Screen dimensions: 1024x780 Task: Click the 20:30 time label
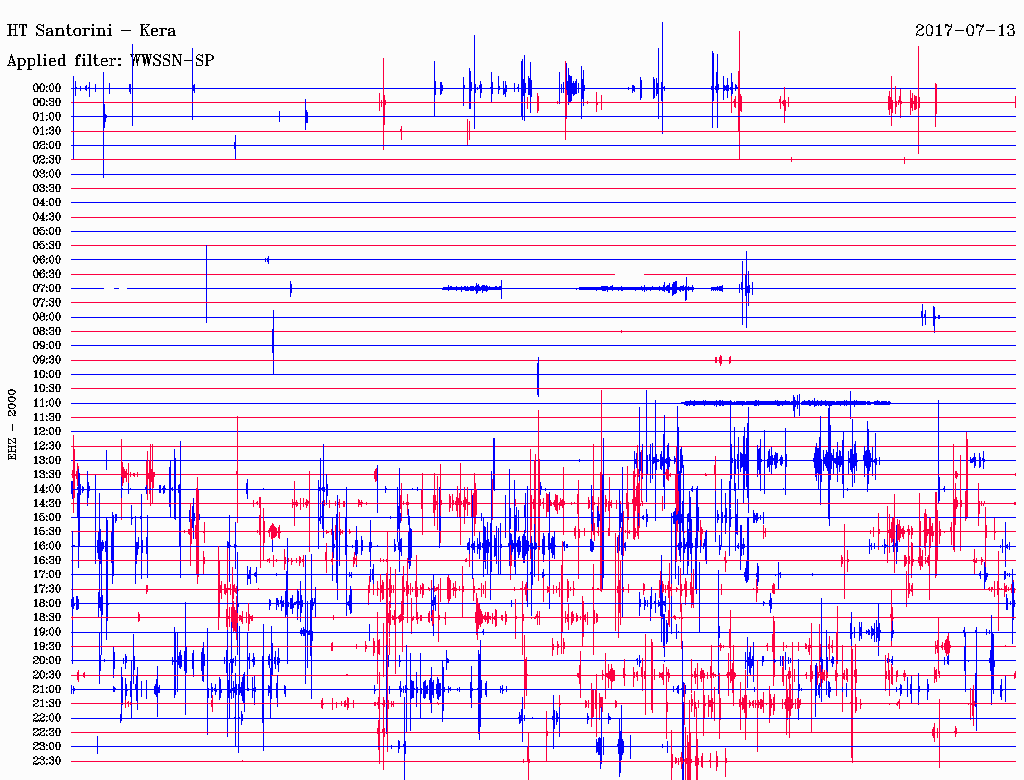pos(46,675)
